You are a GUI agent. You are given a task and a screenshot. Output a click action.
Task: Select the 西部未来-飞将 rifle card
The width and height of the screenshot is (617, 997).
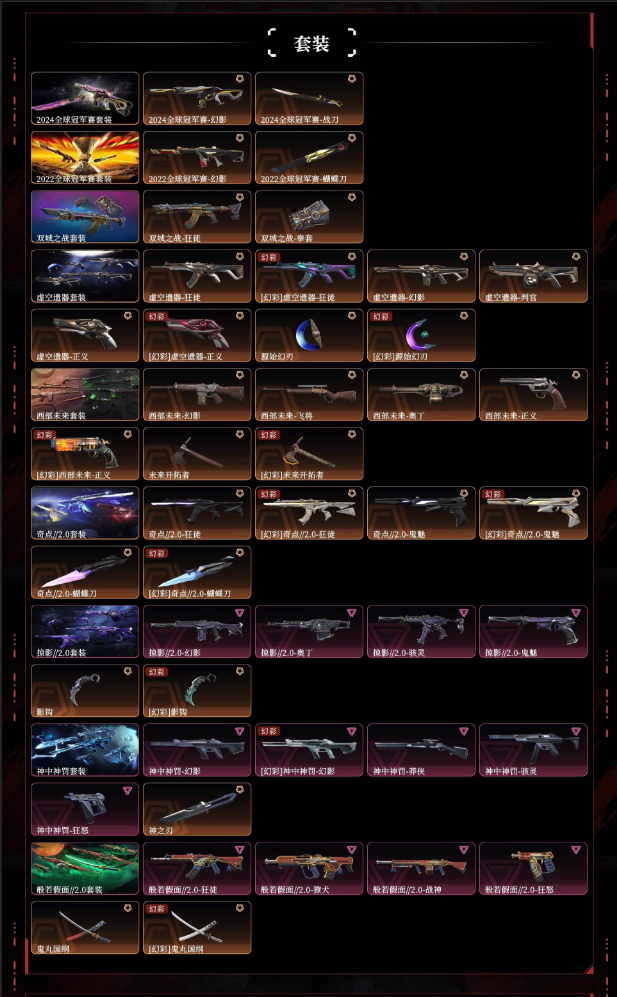click(309, 394)
